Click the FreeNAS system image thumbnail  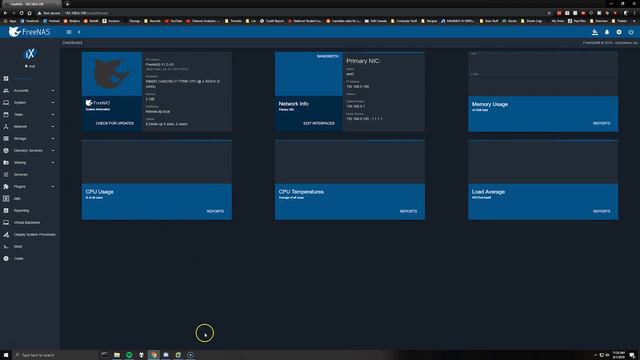coord(111,74)
